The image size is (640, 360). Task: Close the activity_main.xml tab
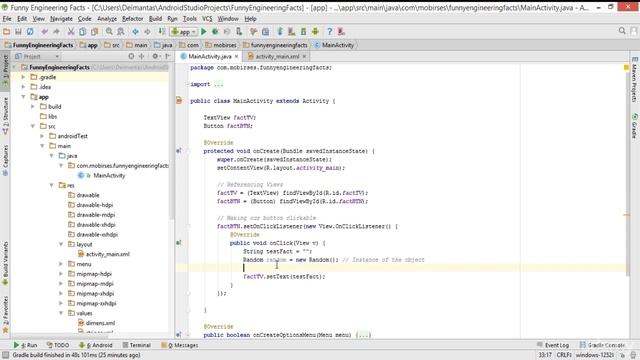(x=304, y=56)
